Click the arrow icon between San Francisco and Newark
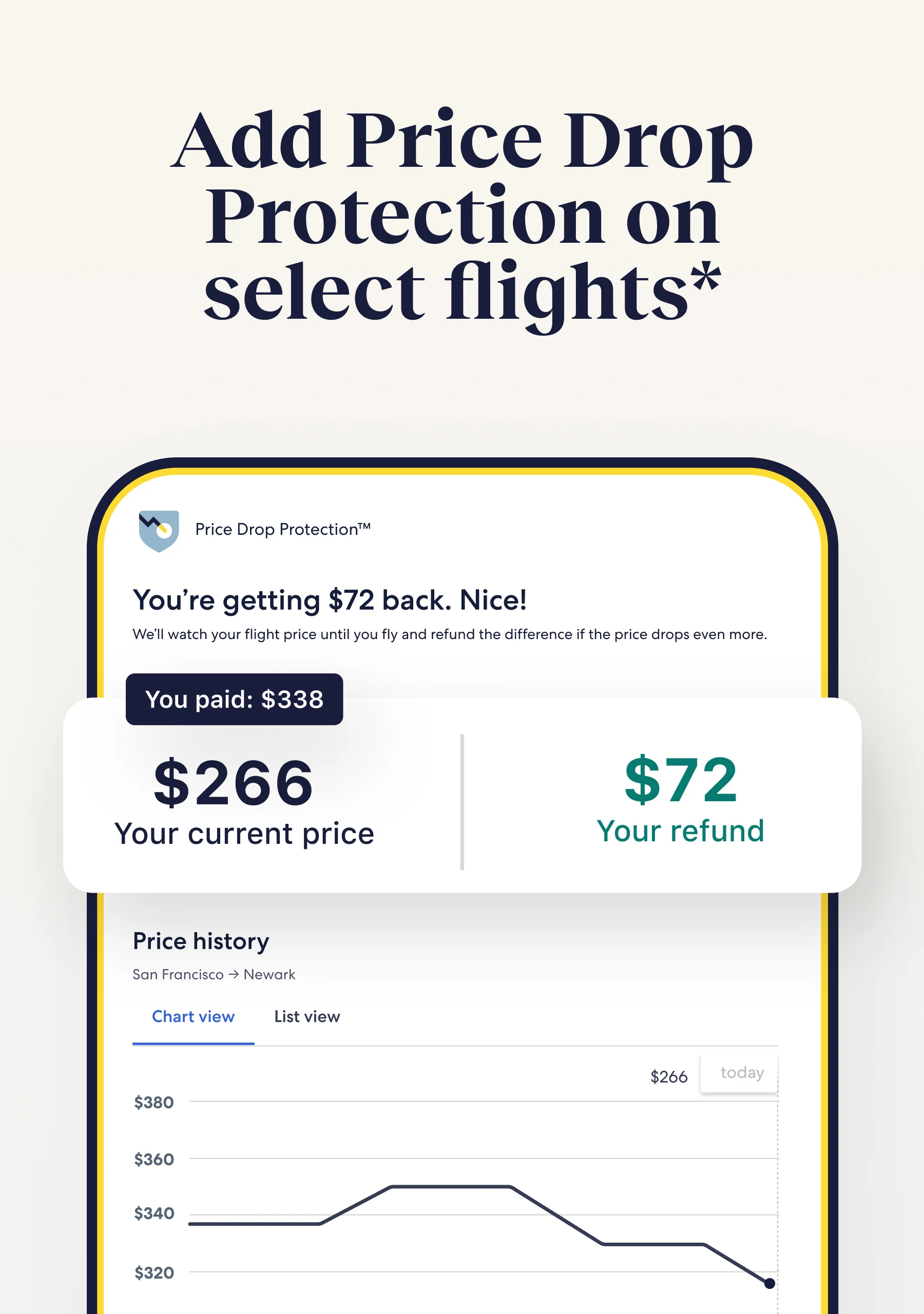This screenshot has height=1314, width=924. tap(234, 974)
